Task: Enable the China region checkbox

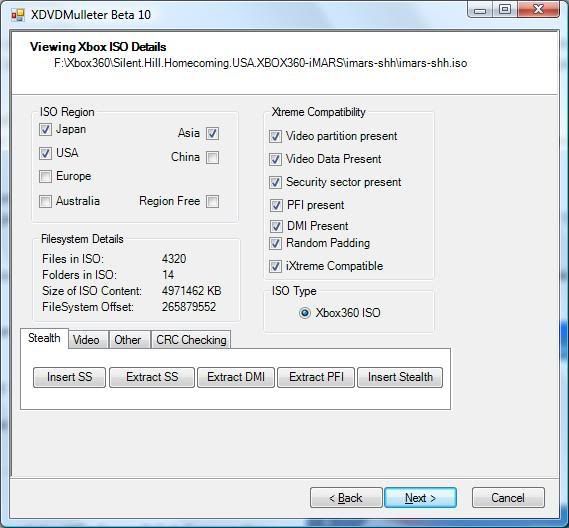Action: pyautogui.click(x=212, y=157)
